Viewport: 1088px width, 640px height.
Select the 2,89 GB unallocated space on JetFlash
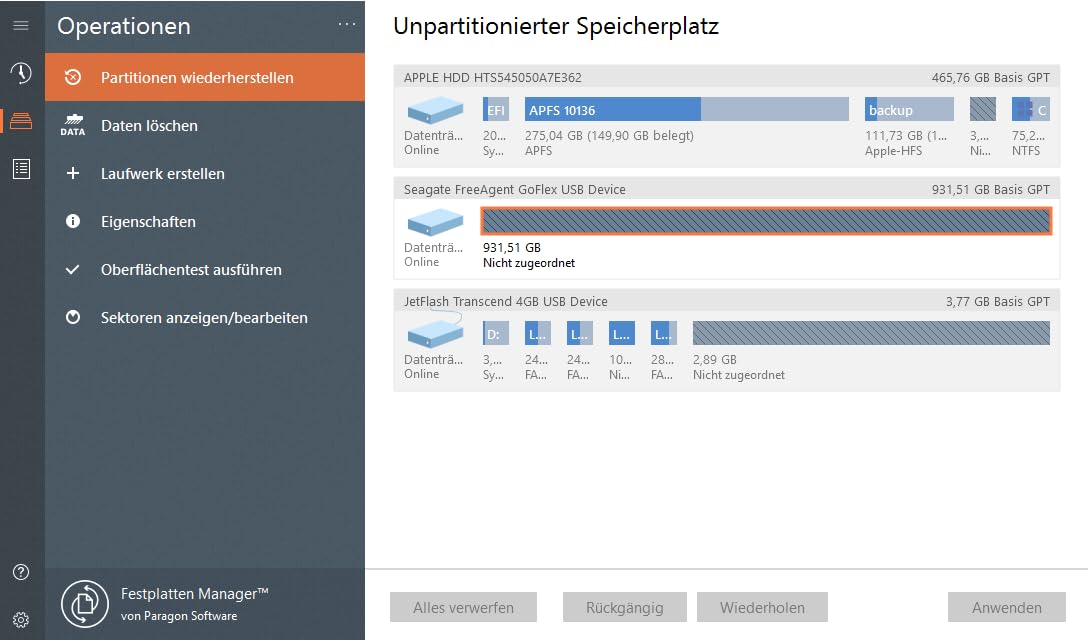871,333
